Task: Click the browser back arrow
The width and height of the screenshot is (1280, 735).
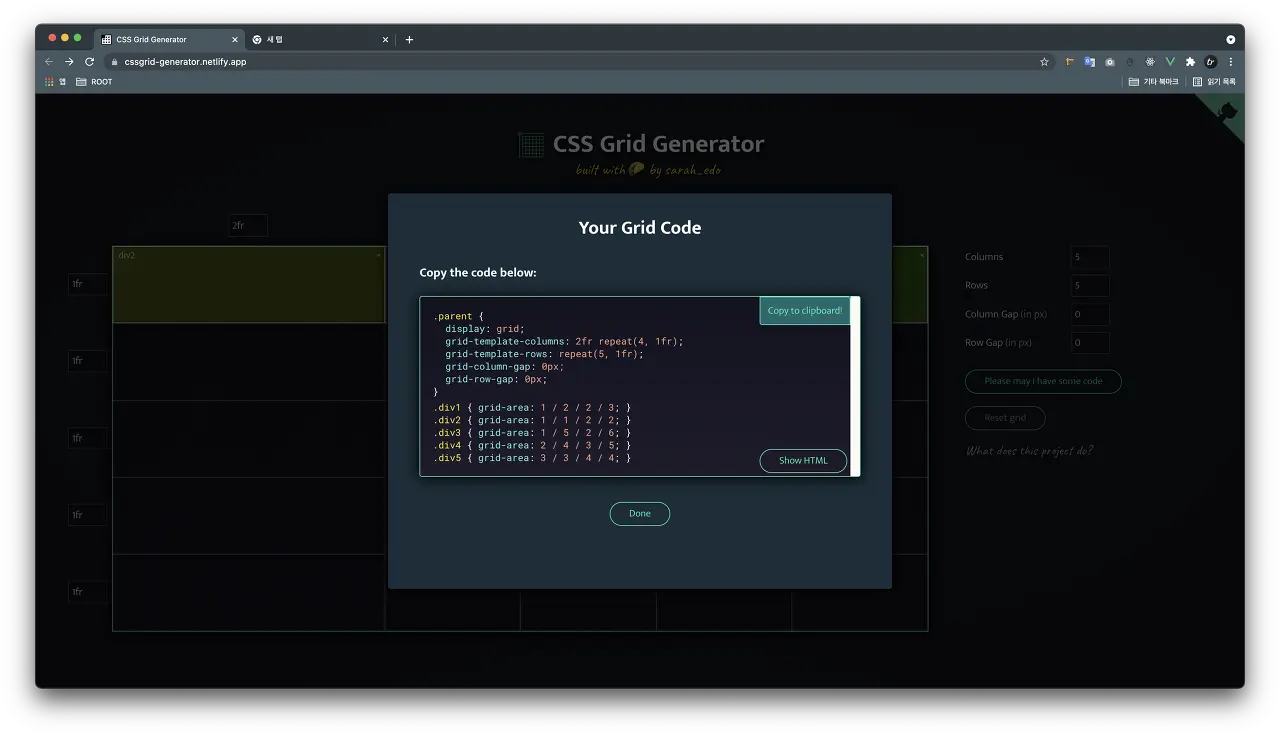Action: point(49,61)
